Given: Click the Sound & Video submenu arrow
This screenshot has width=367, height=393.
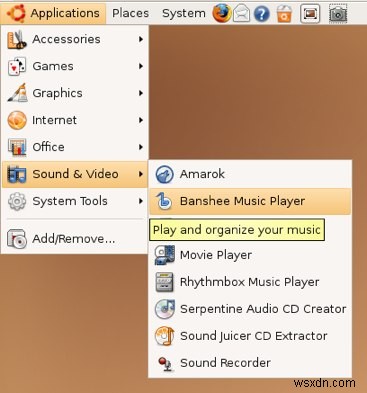Looking at the screenshot, I should point(141,174).
